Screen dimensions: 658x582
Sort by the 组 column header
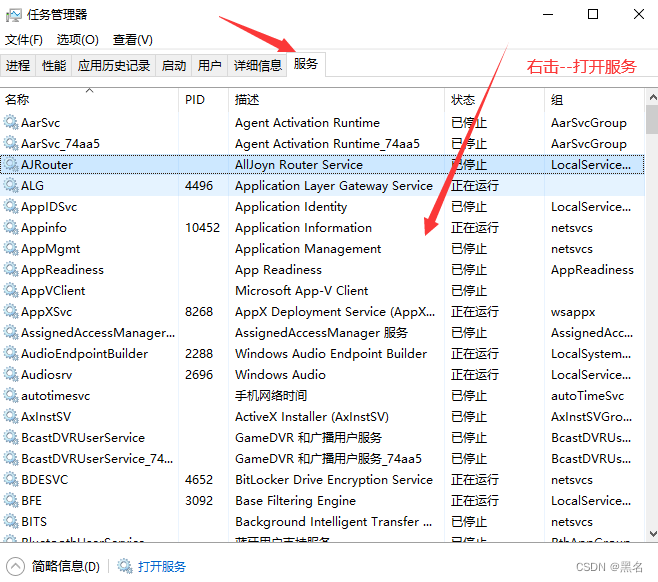click(595, 99)
